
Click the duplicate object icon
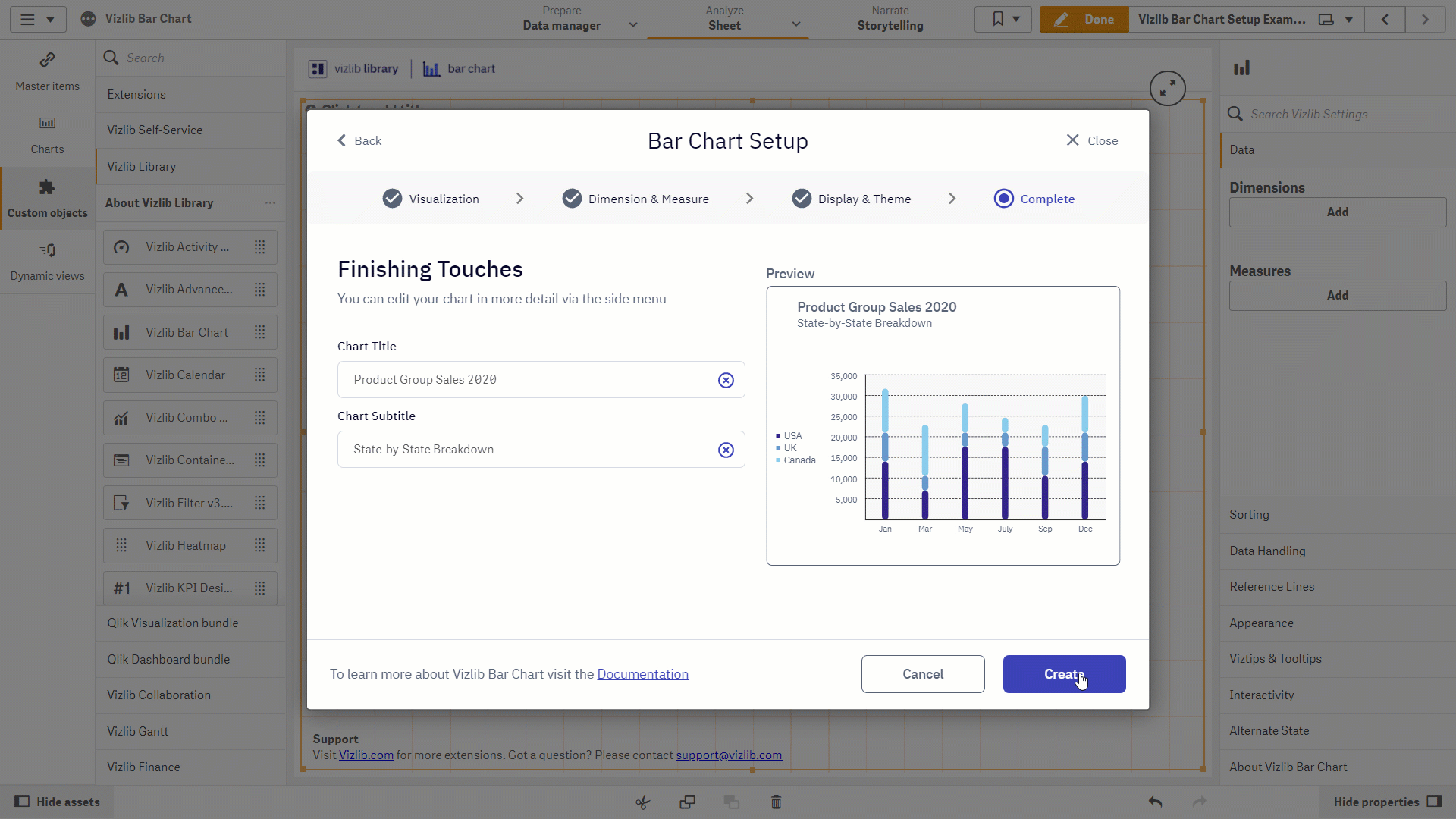(687, 802)
